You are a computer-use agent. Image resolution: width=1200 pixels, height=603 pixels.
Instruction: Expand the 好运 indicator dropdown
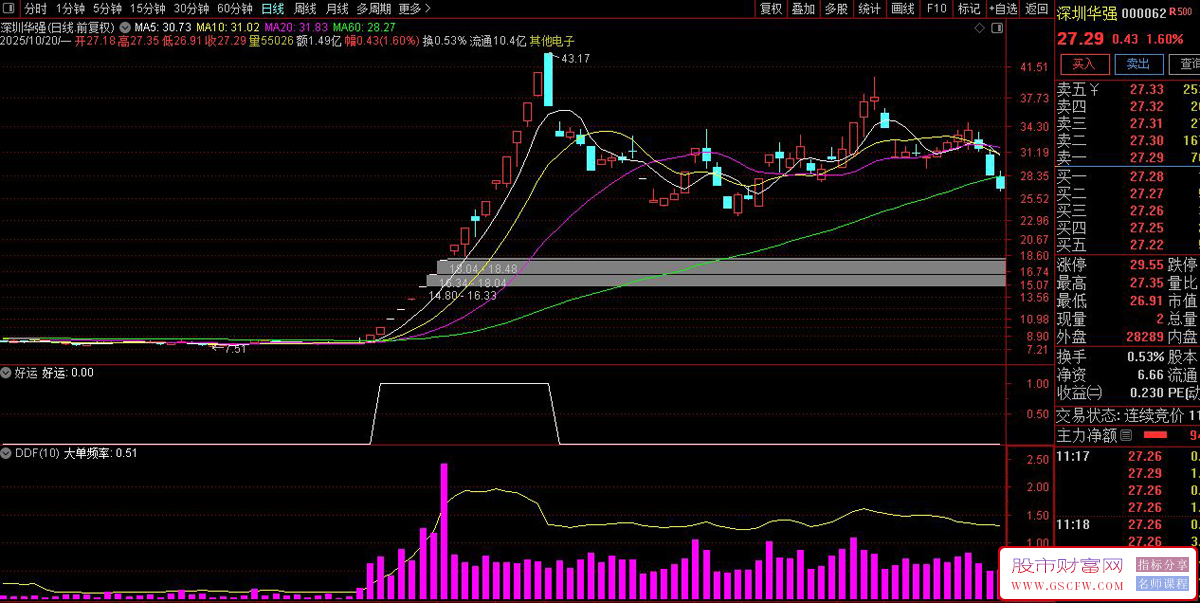click(x=6, y=373)
